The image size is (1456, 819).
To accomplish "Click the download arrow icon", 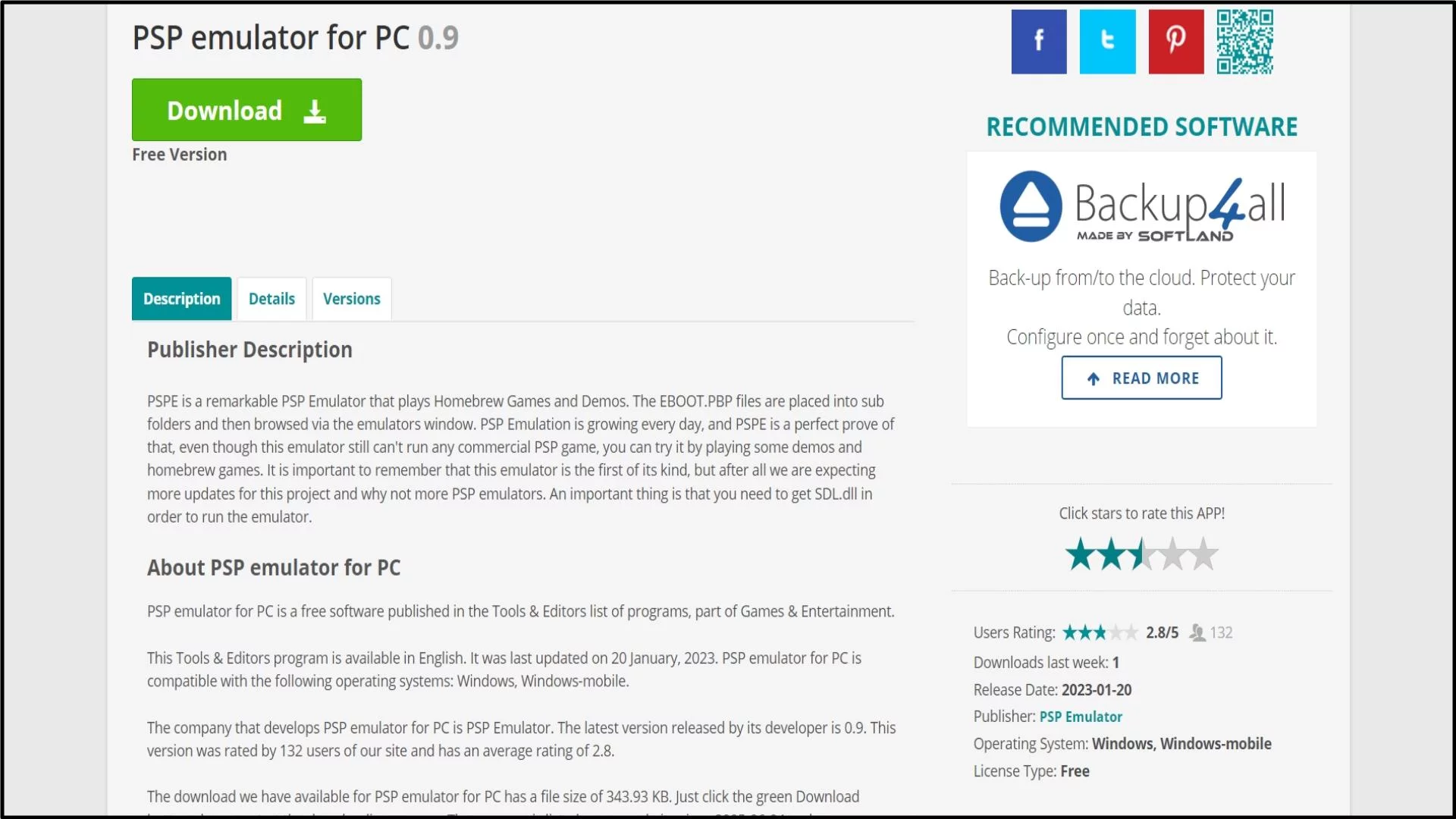I will (316, 111).
